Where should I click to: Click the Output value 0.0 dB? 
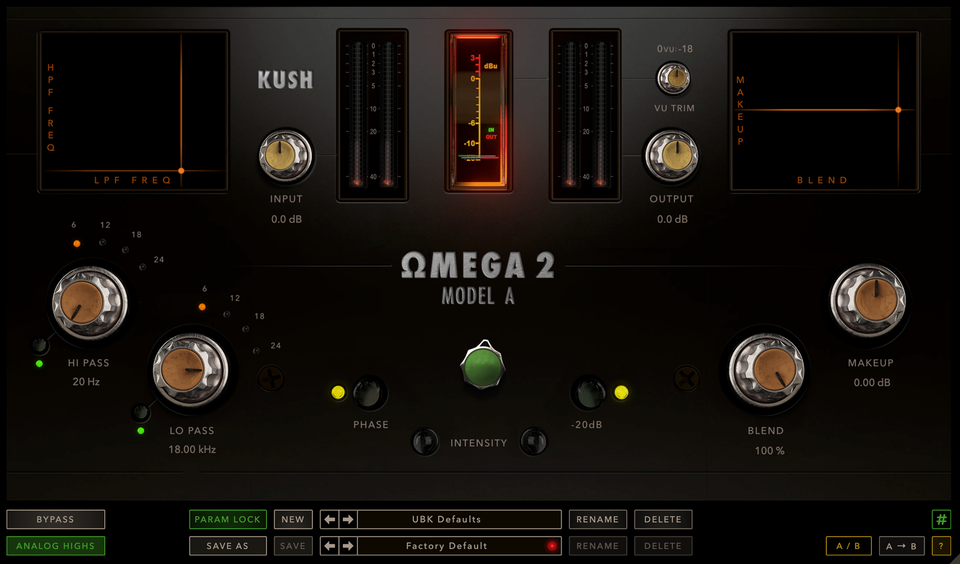(672, 219)
